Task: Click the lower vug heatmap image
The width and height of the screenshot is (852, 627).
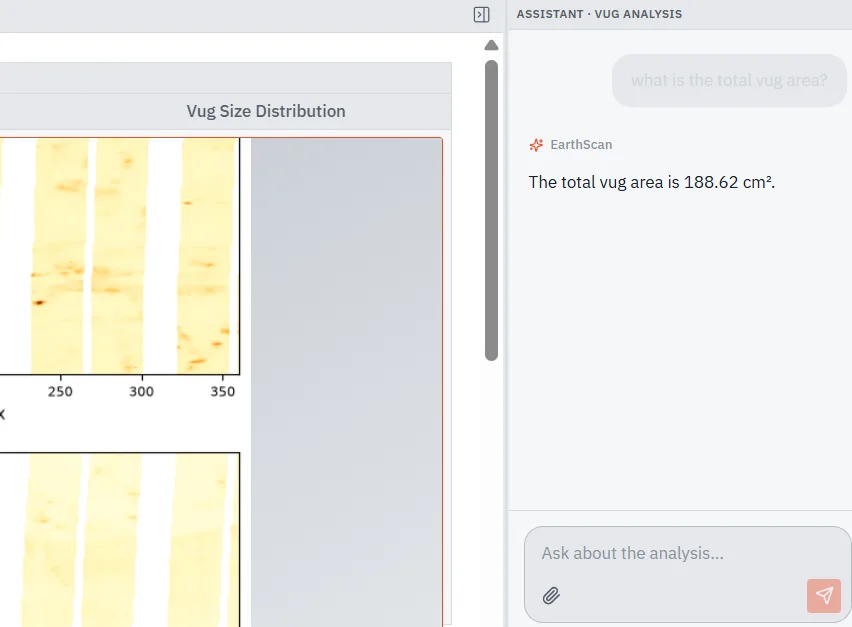Action: click(x=120, y=540)
